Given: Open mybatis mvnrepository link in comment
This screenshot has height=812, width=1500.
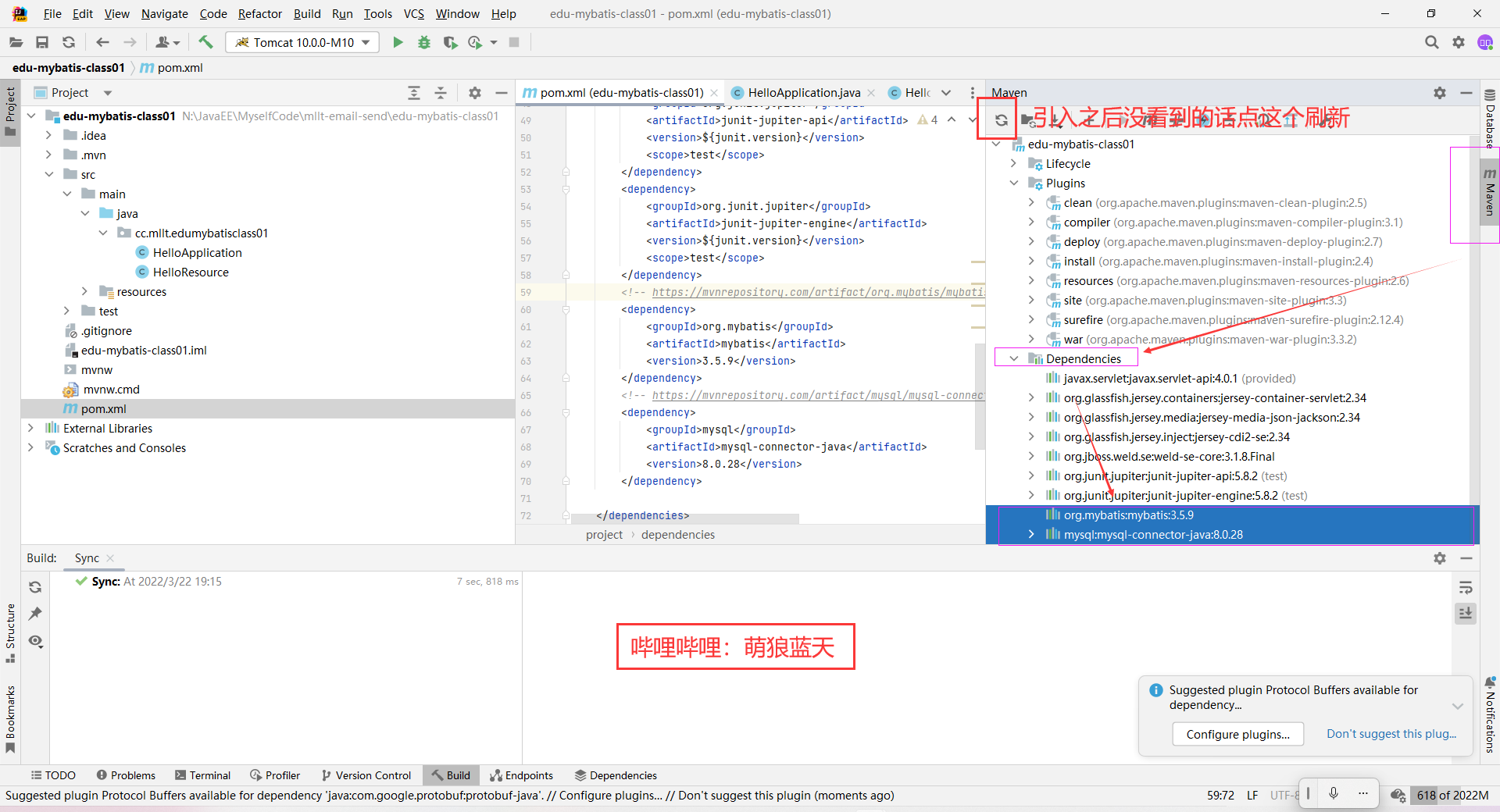Looking at the screenshot, I should click(818, 292).
